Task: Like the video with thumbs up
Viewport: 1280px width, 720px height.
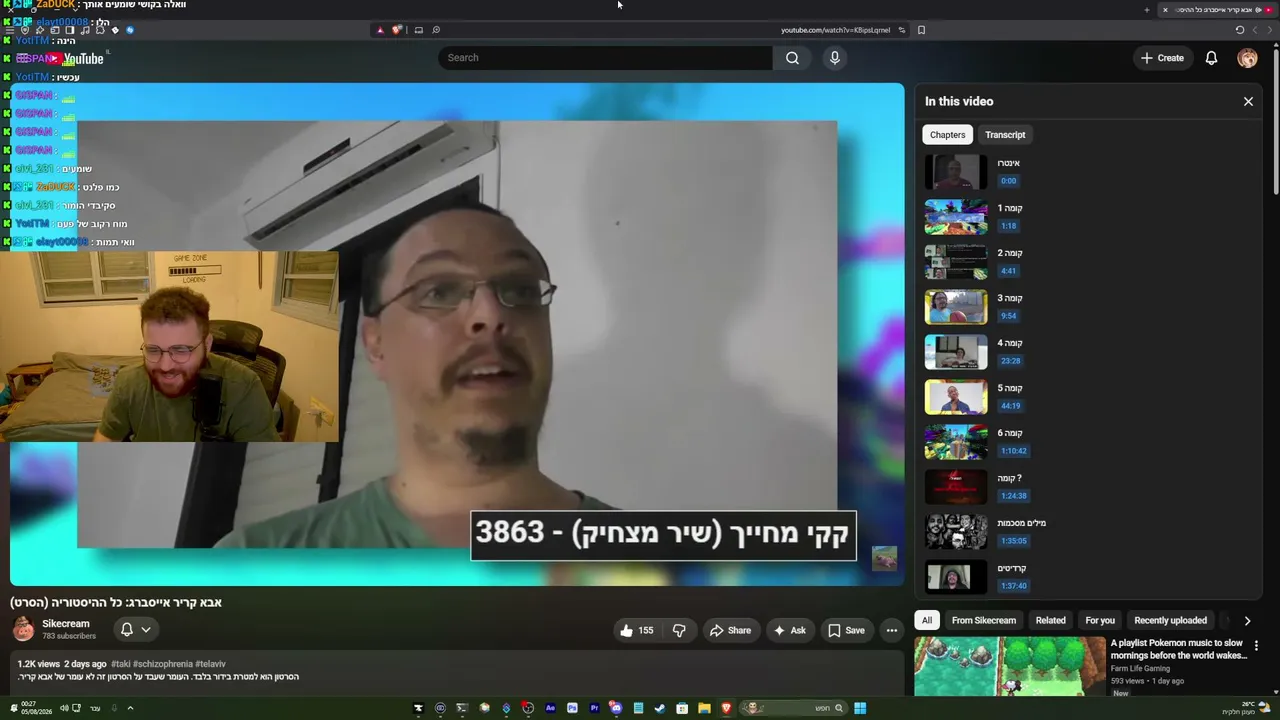Action: tap(636, 630)
